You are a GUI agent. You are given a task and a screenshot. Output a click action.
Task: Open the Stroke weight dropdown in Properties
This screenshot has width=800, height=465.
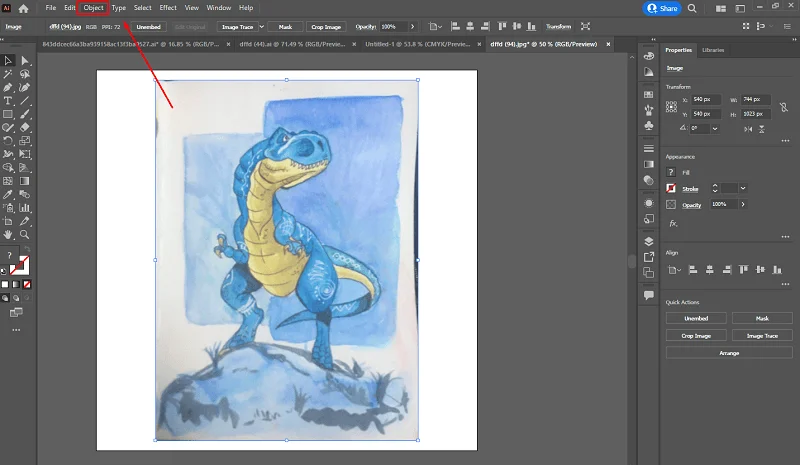(743, 188)
